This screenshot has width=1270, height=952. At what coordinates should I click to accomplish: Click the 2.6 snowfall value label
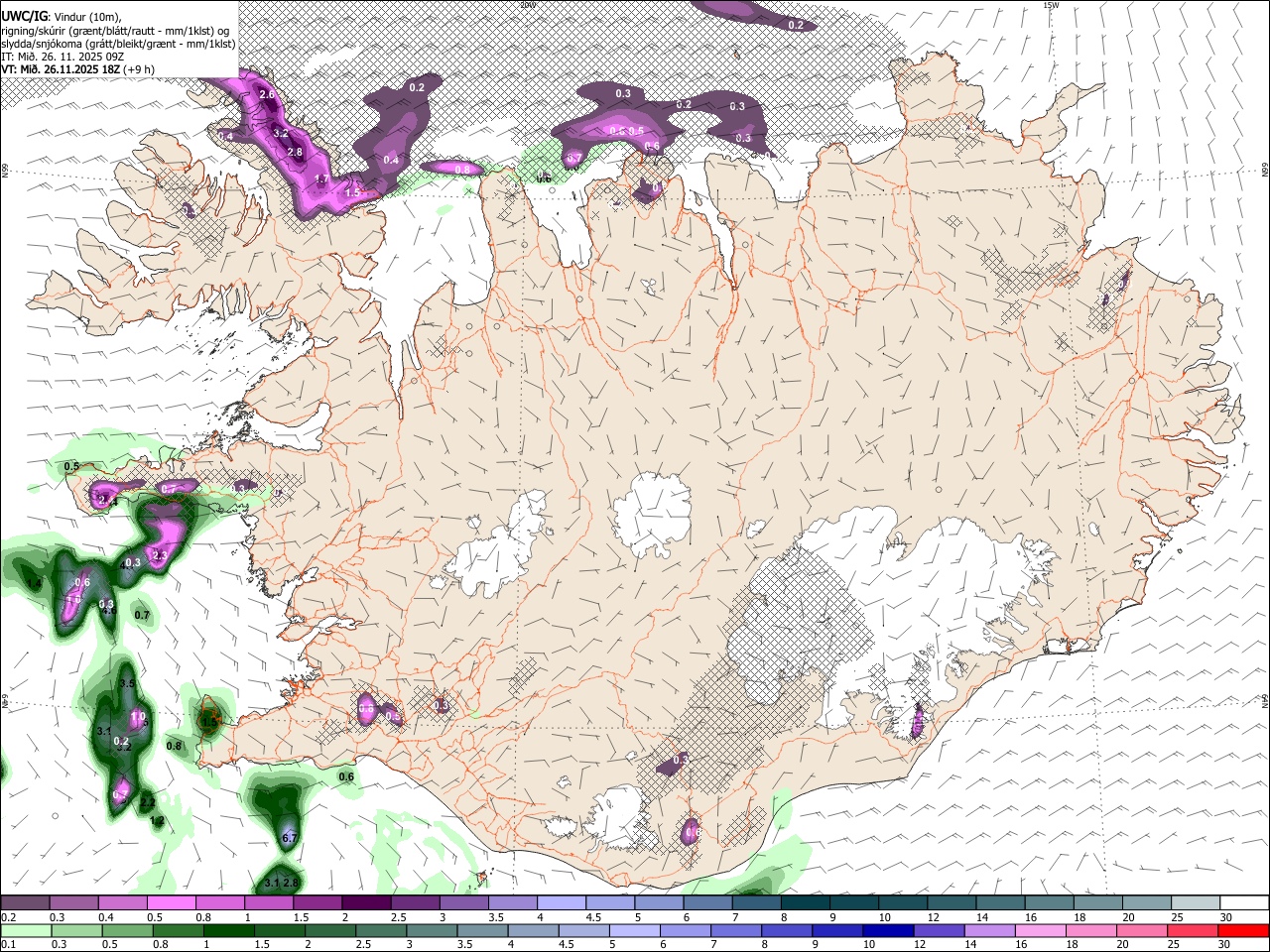pyautogui.click(x=266, y=94)
